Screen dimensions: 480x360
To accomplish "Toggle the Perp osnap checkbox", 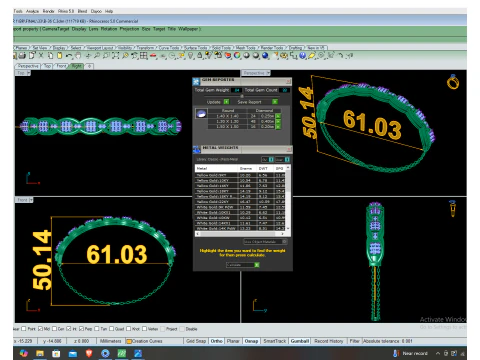I will click(x=81, y=329).
